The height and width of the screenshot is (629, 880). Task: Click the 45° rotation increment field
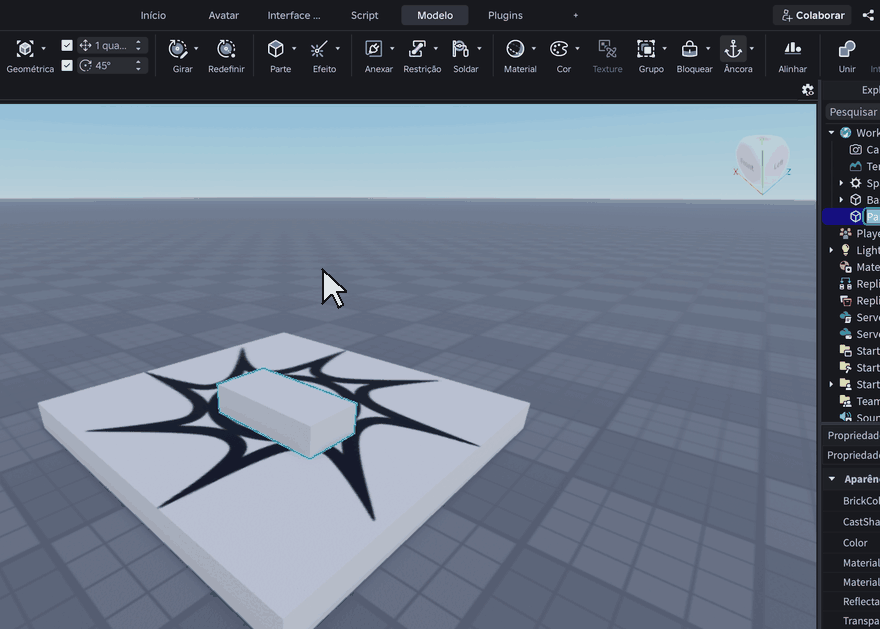point(112,66)
